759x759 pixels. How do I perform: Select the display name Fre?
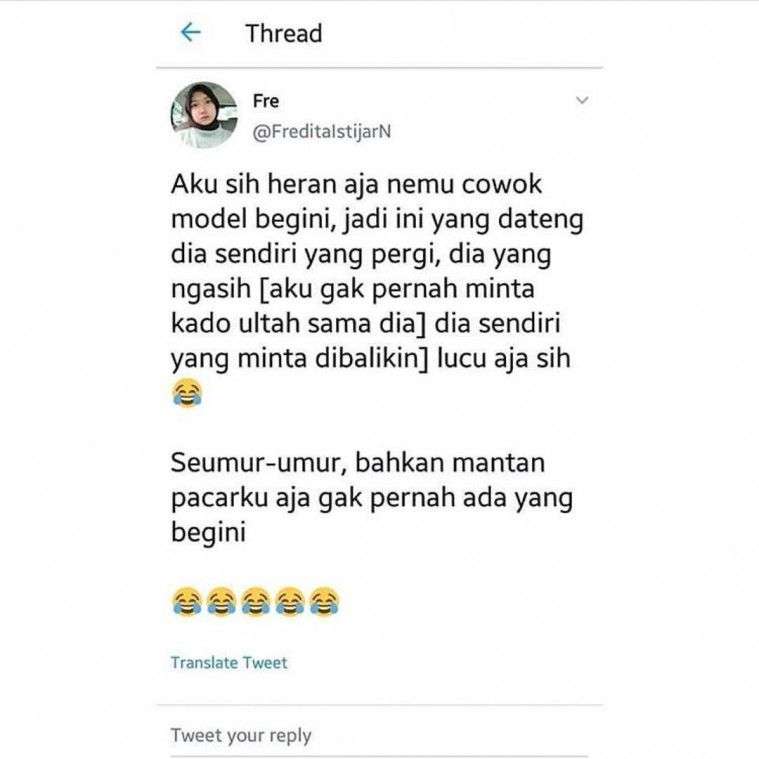coord(266,101)
